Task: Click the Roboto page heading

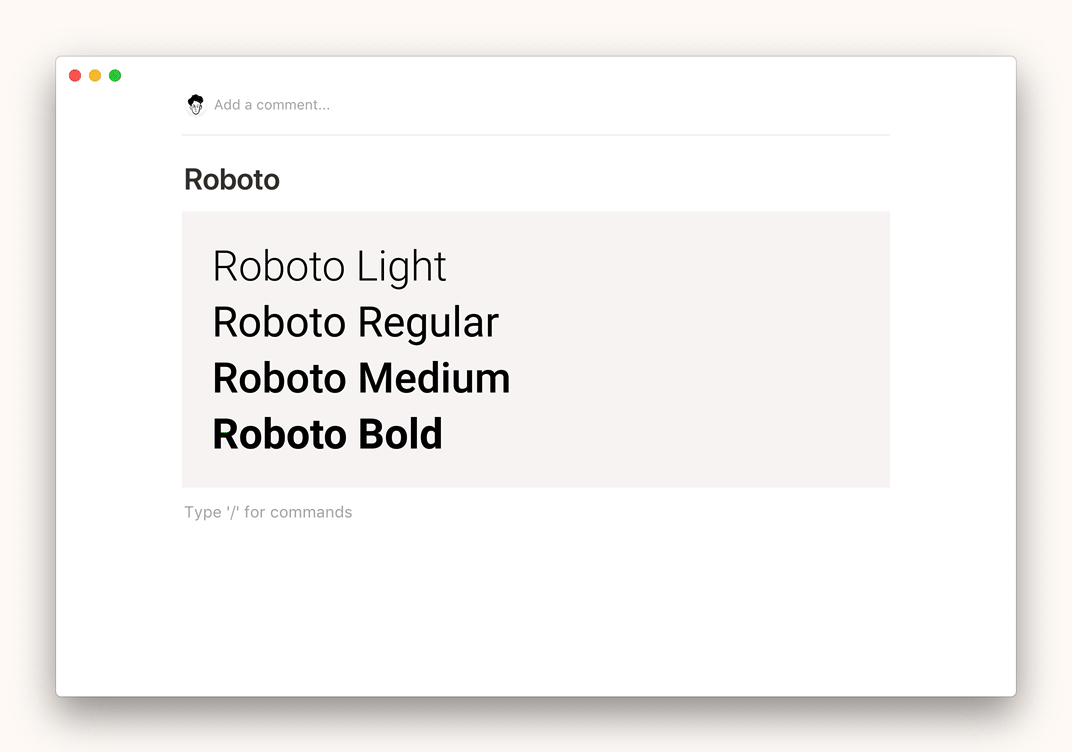Action: (232, 180)
